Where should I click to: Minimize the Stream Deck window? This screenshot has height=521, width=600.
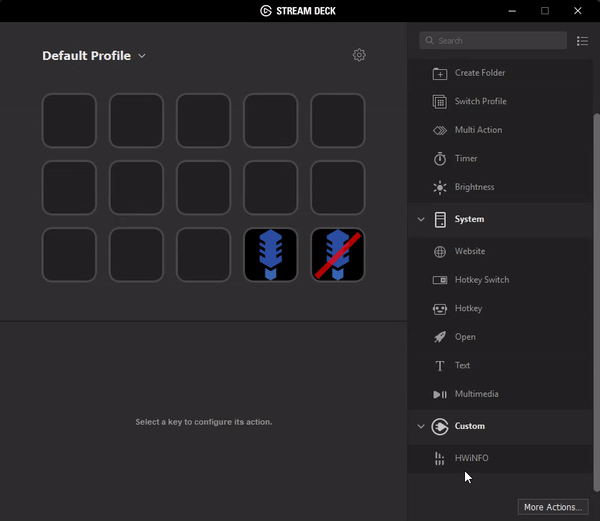click(512, 11)
